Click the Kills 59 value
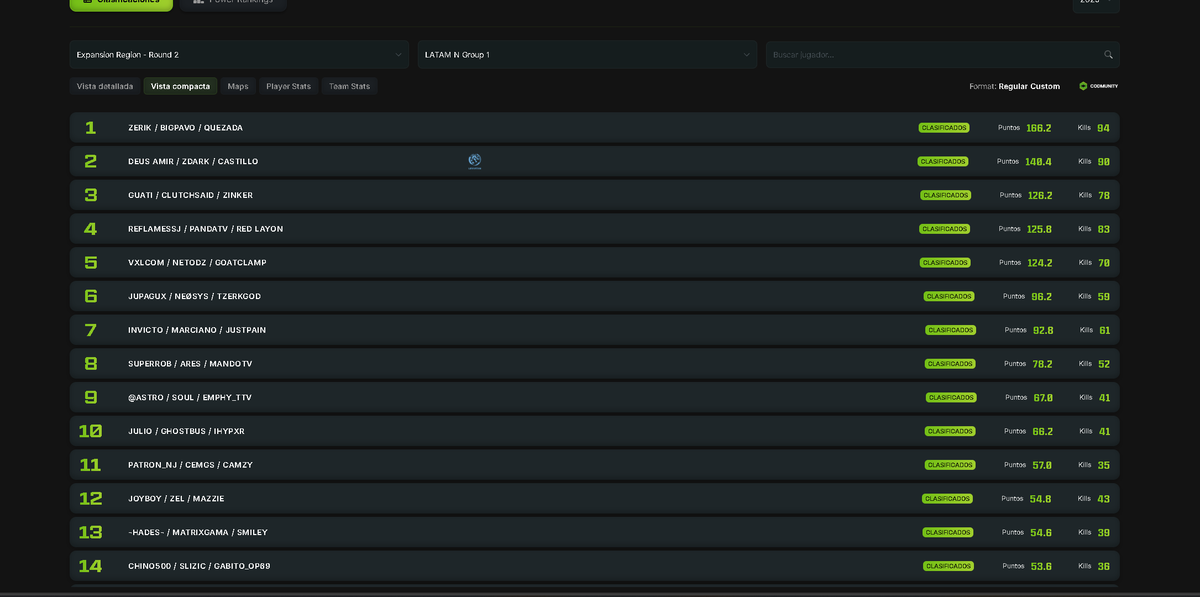Screen dimensions: 1200x597 coord(1104,296)
